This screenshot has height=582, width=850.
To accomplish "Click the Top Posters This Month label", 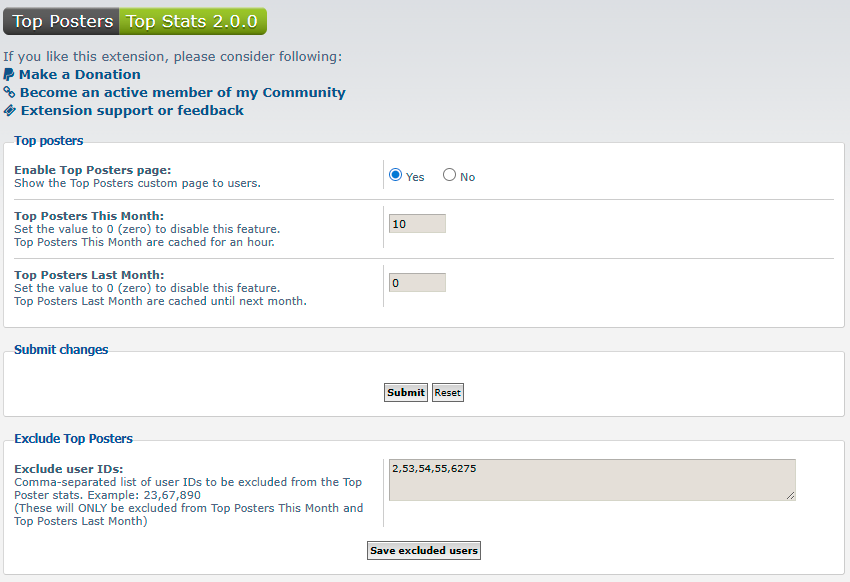I will 89,216.
